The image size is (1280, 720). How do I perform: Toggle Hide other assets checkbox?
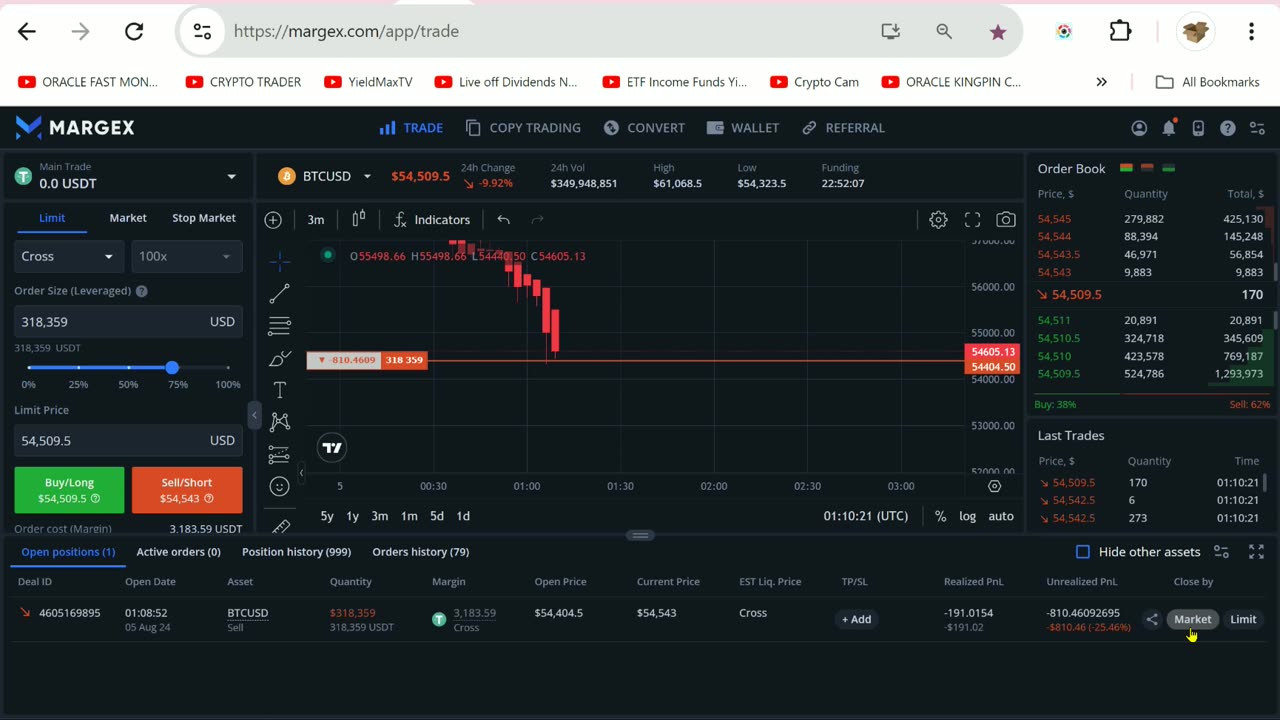pos(1083,552)
